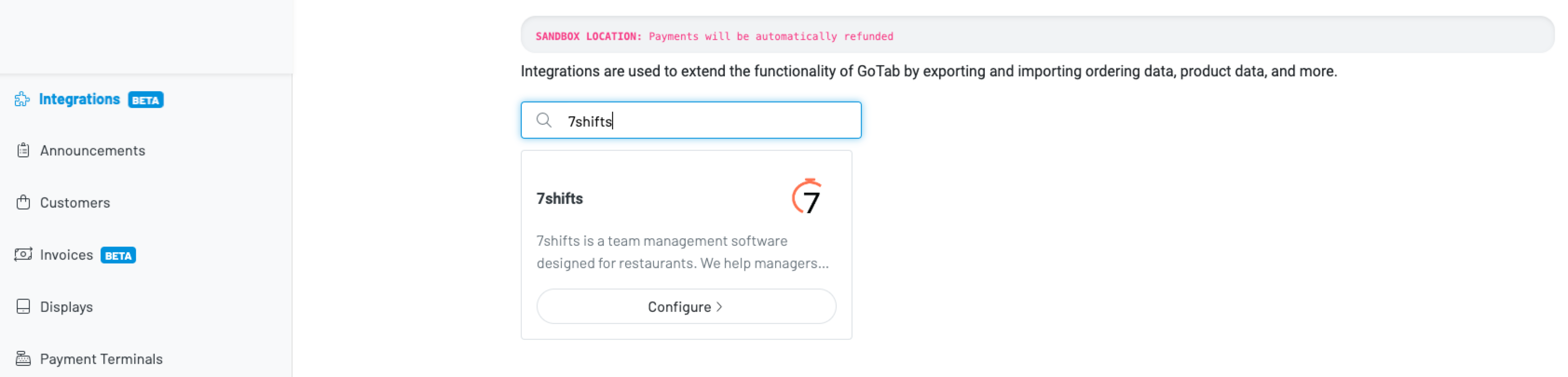Click the Integrations puzzle-piece icon
Screen dimensions: 1568x377
point(22,99)
